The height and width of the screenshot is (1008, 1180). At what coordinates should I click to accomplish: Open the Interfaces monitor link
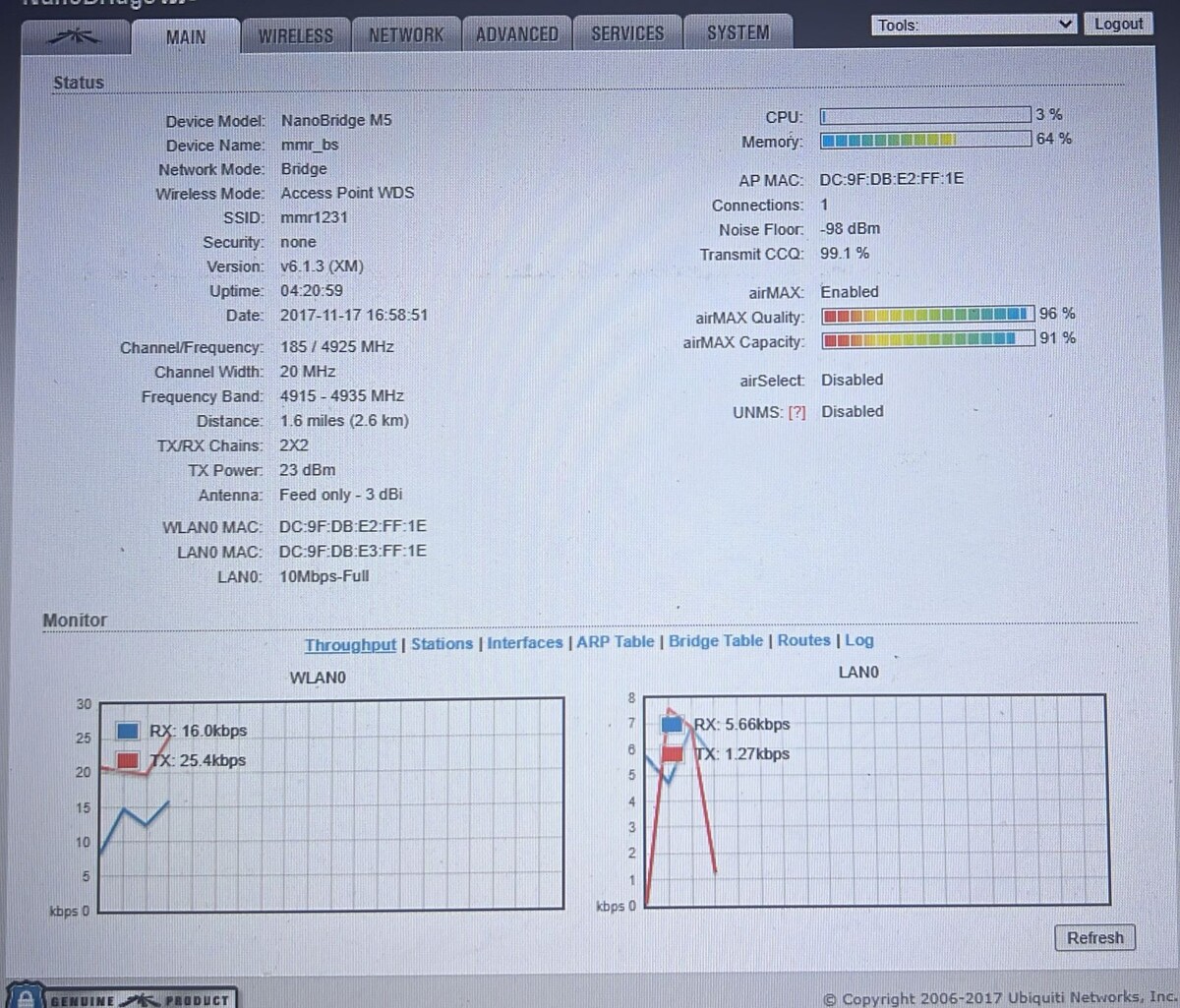[x=525, y=642]
